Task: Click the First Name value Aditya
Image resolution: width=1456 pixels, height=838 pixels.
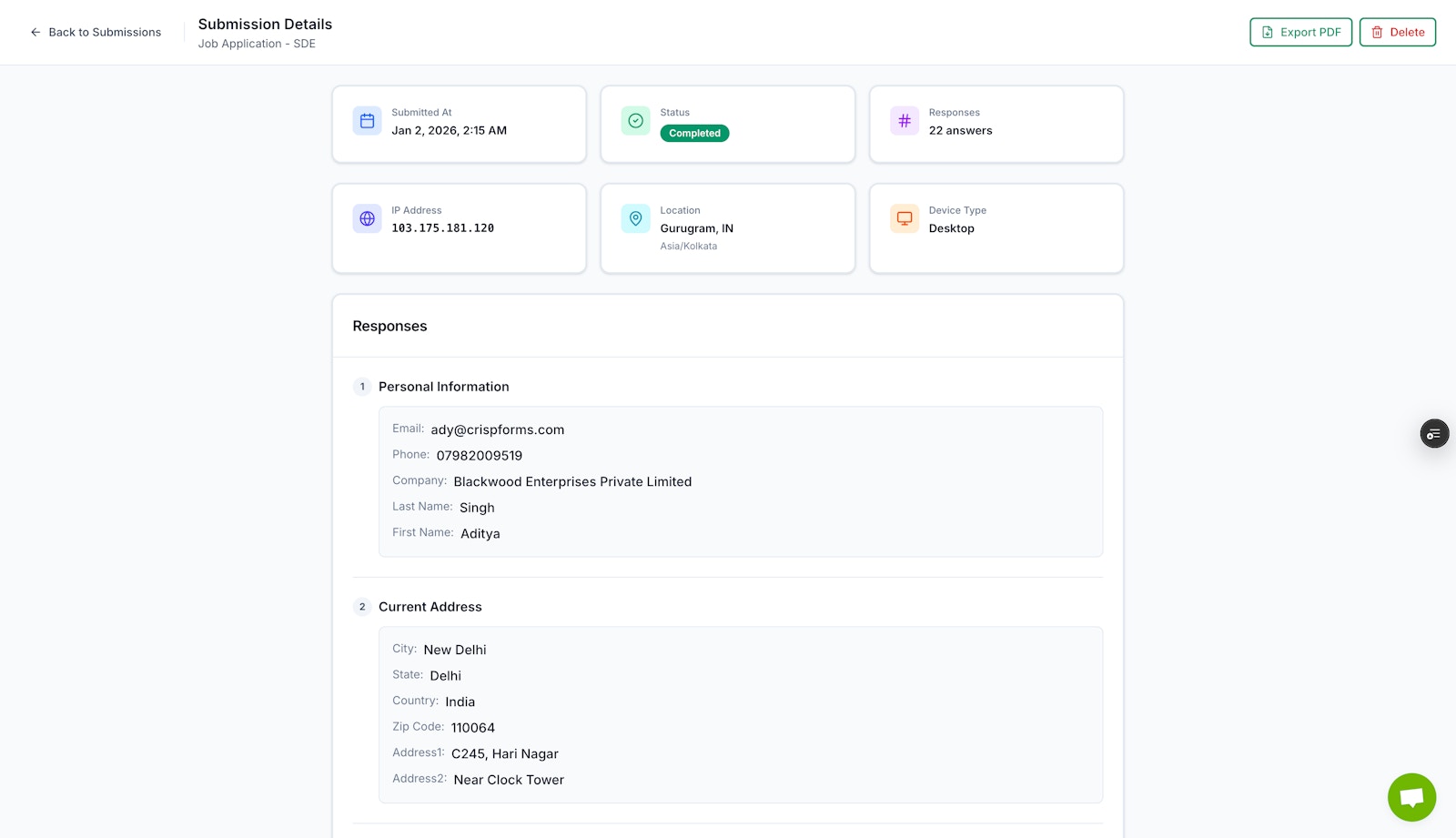Action: pyautogui.click(x=480, y=534)
